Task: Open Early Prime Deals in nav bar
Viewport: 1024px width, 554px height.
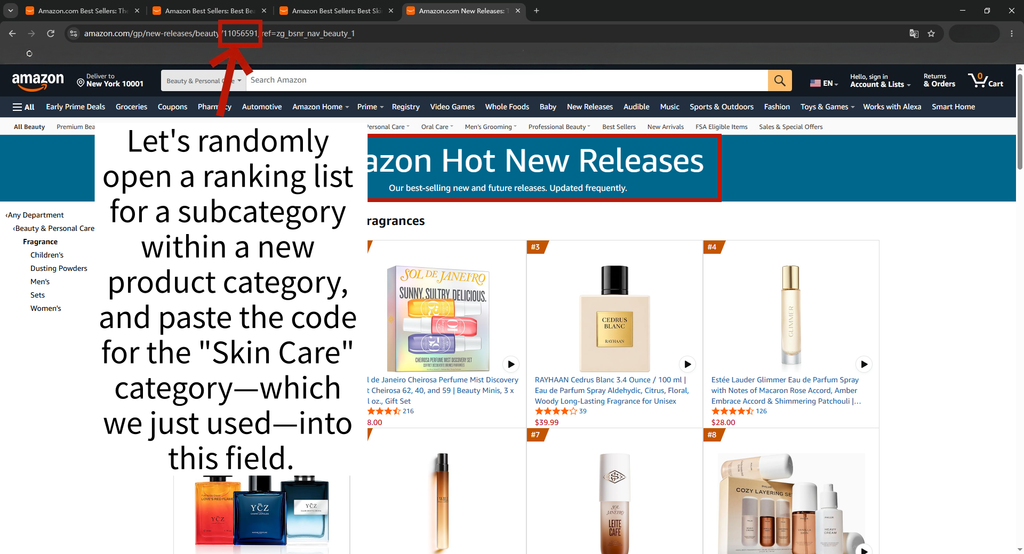Action: pyautogui.click(x=75, y=106)
